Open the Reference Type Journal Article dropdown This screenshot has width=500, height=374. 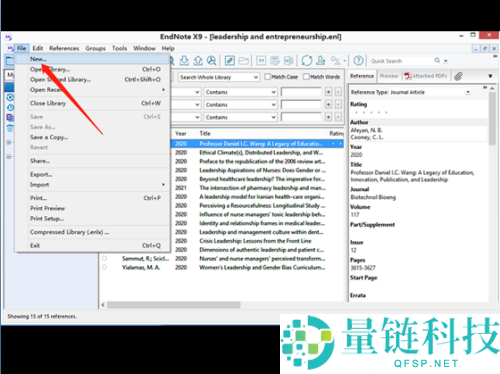point(410,92)
